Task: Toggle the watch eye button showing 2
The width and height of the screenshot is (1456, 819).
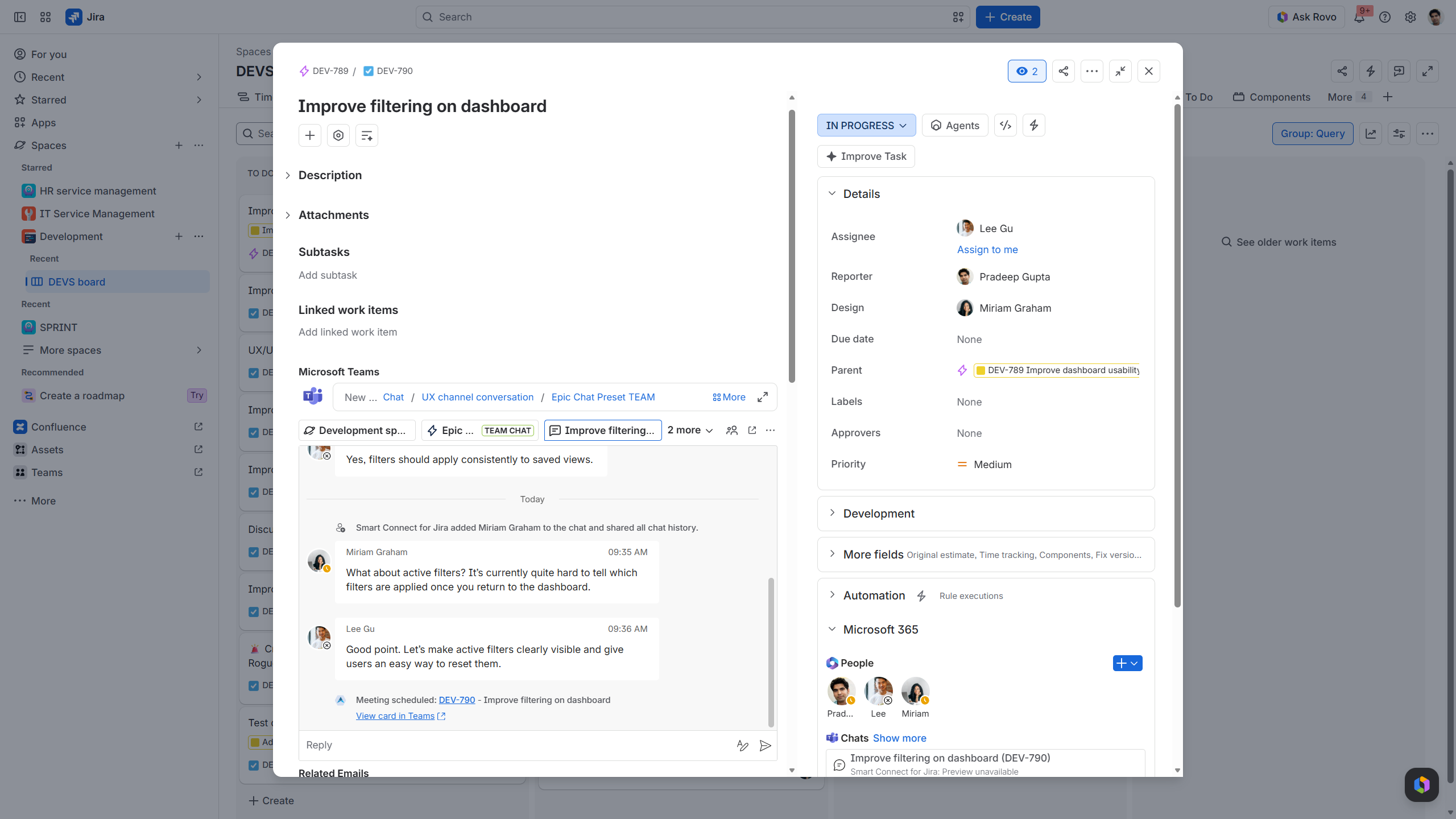Action: coord(1027,71)
